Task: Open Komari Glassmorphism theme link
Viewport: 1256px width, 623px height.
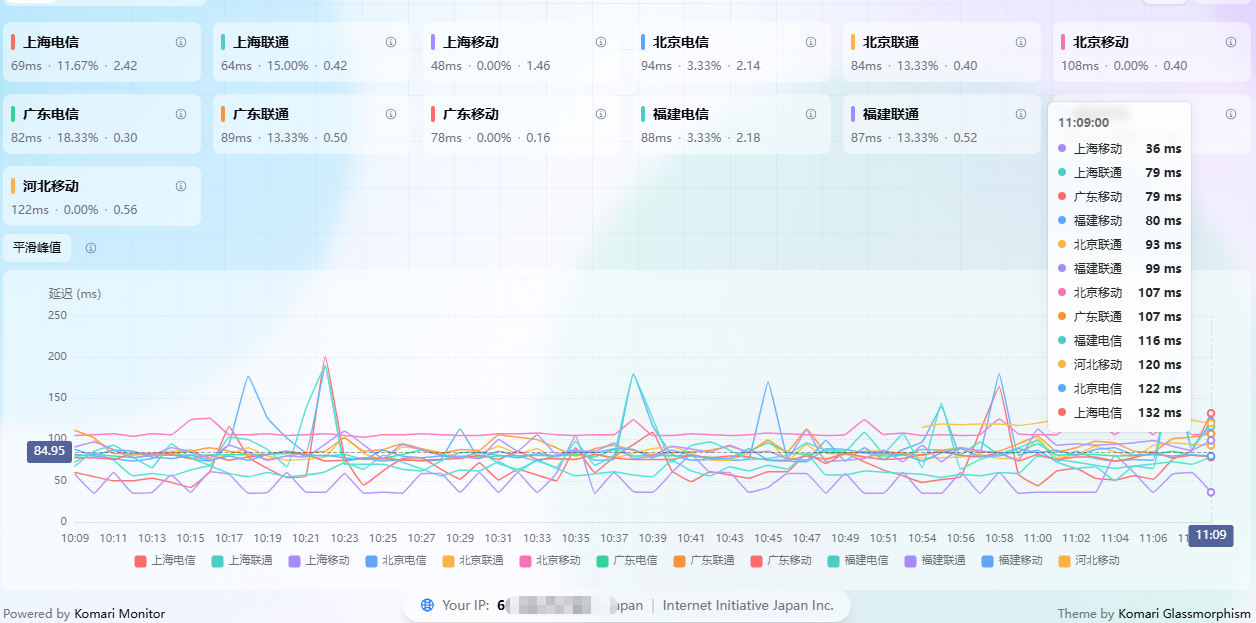Action: [x=1184, y=614]
